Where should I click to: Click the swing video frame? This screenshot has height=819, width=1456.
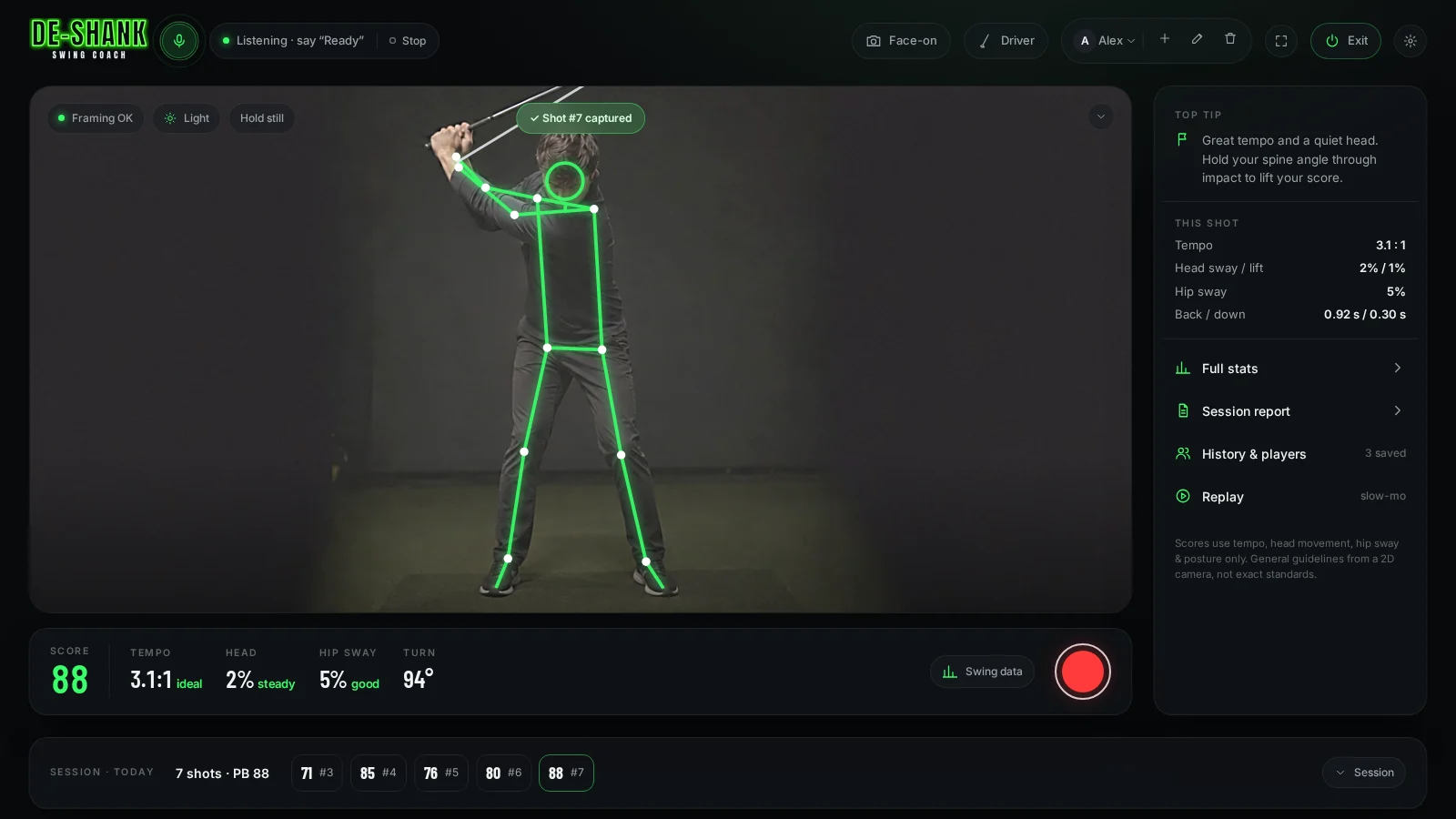581,349
